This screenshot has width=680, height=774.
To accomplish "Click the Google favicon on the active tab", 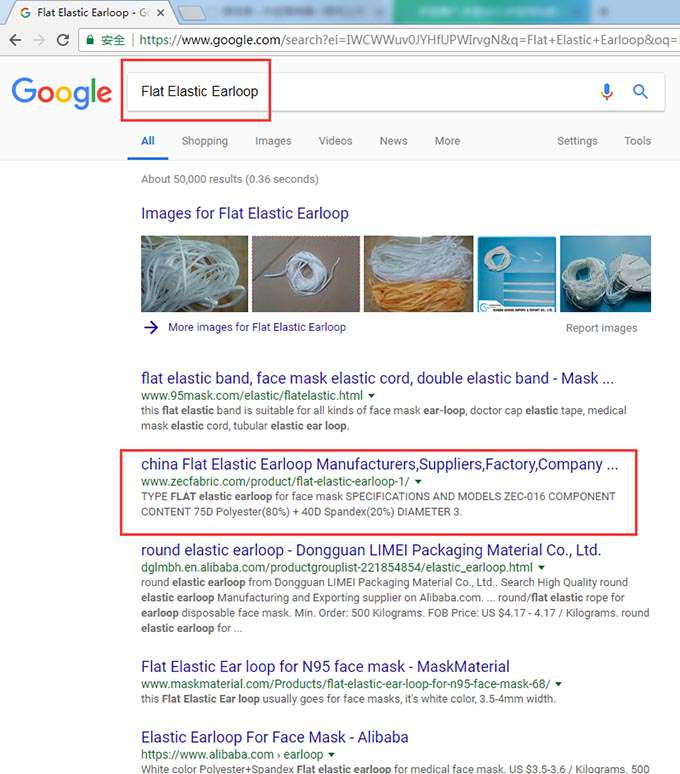I will click(x=26, y=13).
